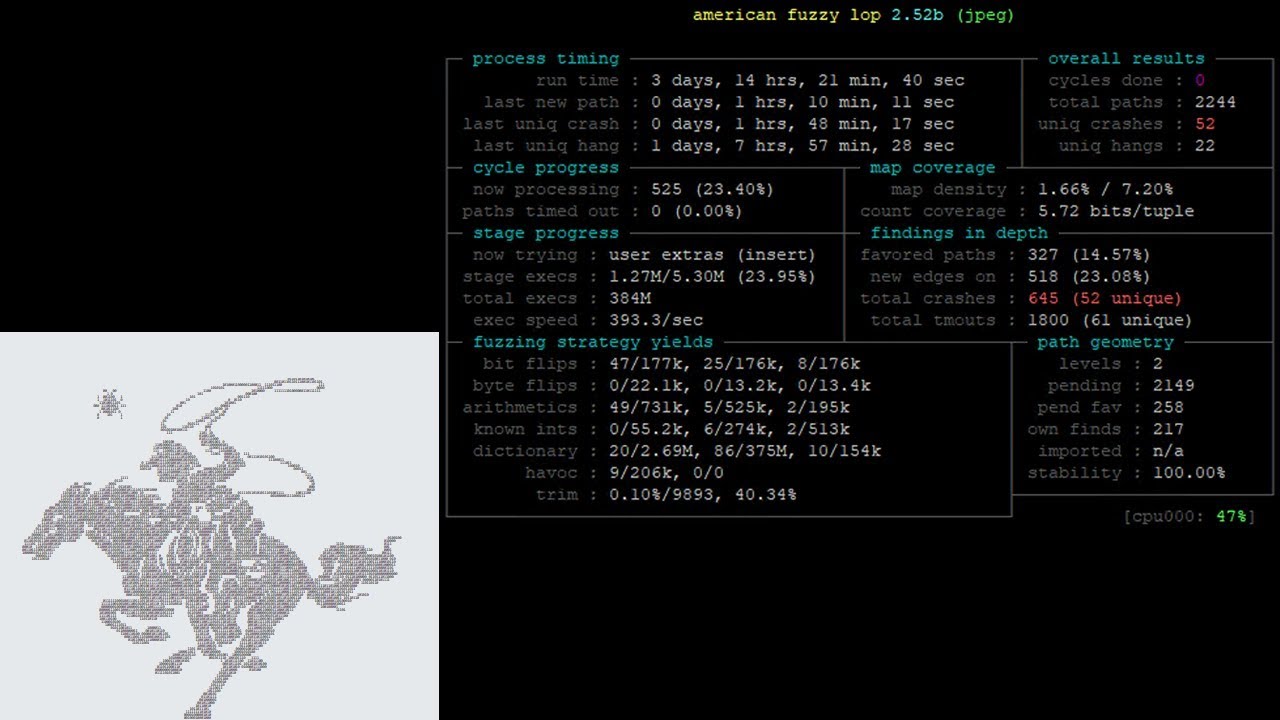Screen dimensions: 1280x720
Task: Click total execs value '384M'
Action: (629, 299)
